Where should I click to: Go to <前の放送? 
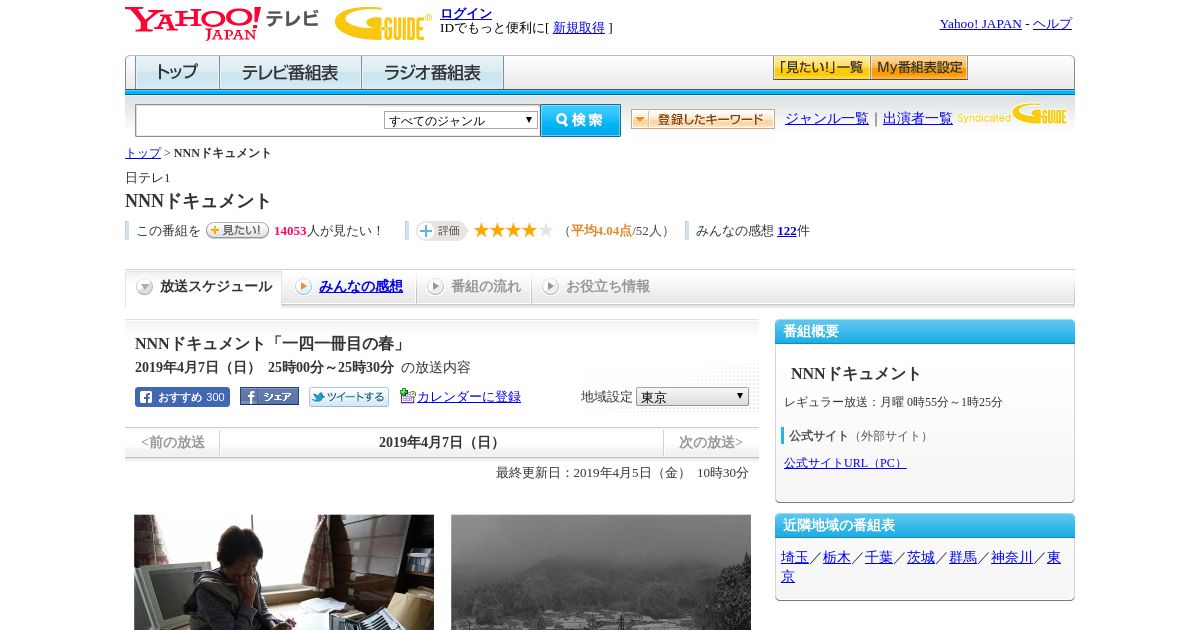173,442
